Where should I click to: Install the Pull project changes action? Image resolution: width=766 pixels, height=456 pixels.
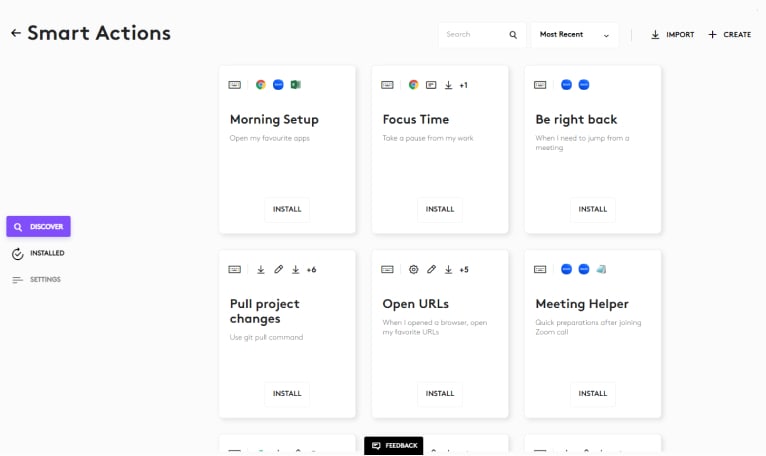coord(287,393)
